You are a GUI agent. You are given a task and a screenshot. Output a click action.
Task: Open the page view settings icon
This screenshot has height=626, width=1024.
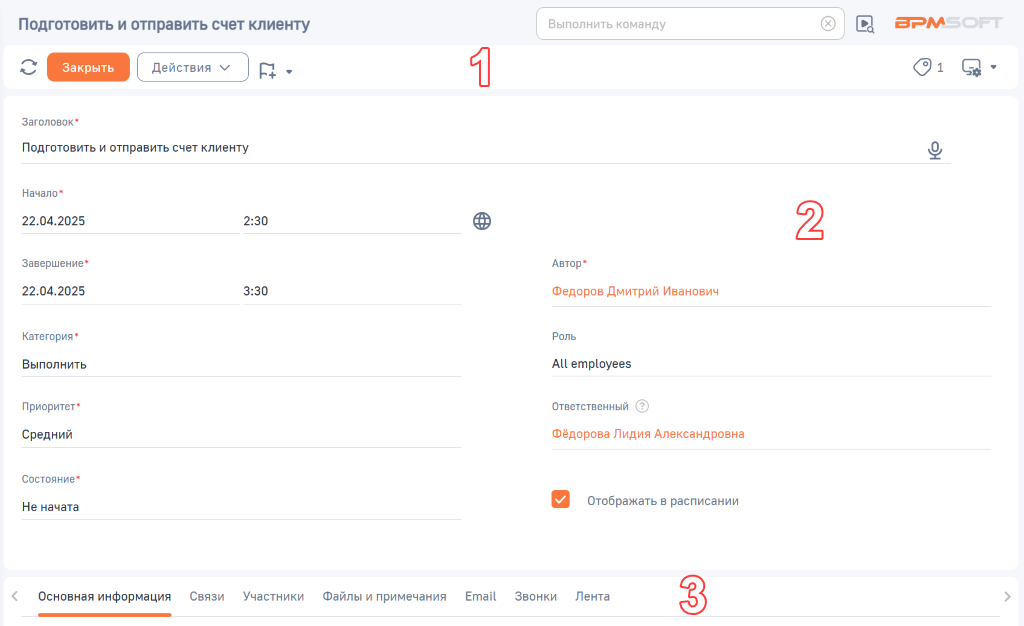tap(971, 67)
